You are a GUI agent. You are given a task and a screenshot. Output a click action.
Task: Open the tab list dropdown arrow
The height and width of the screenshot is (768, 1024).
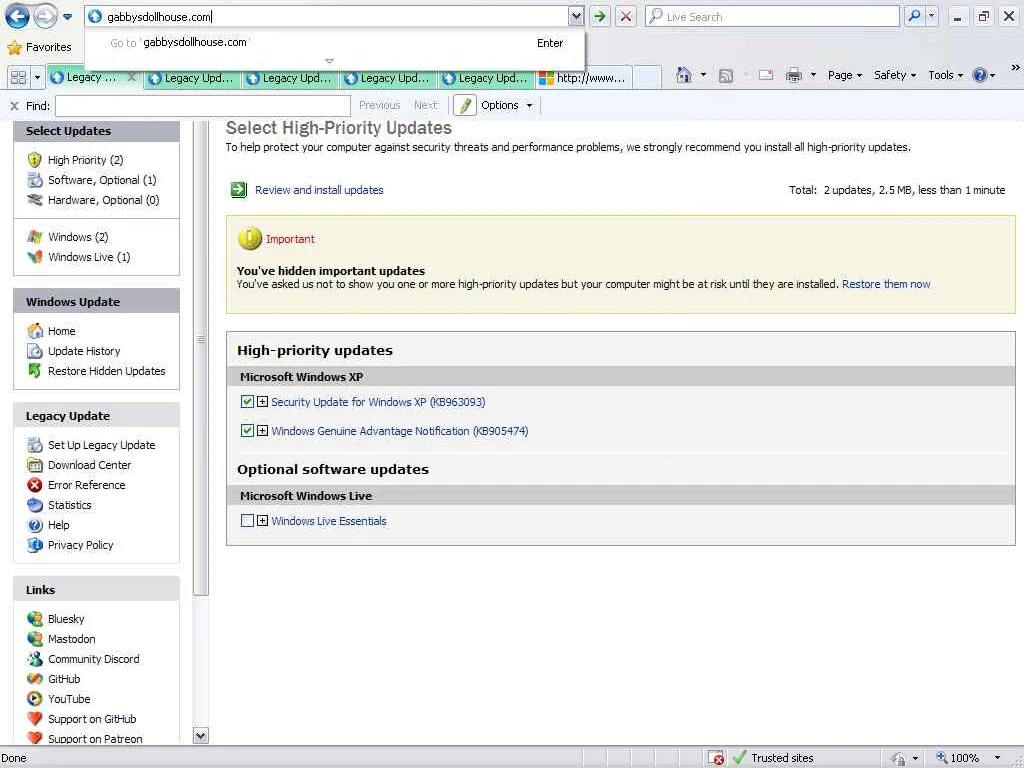[x=37, y=77]
